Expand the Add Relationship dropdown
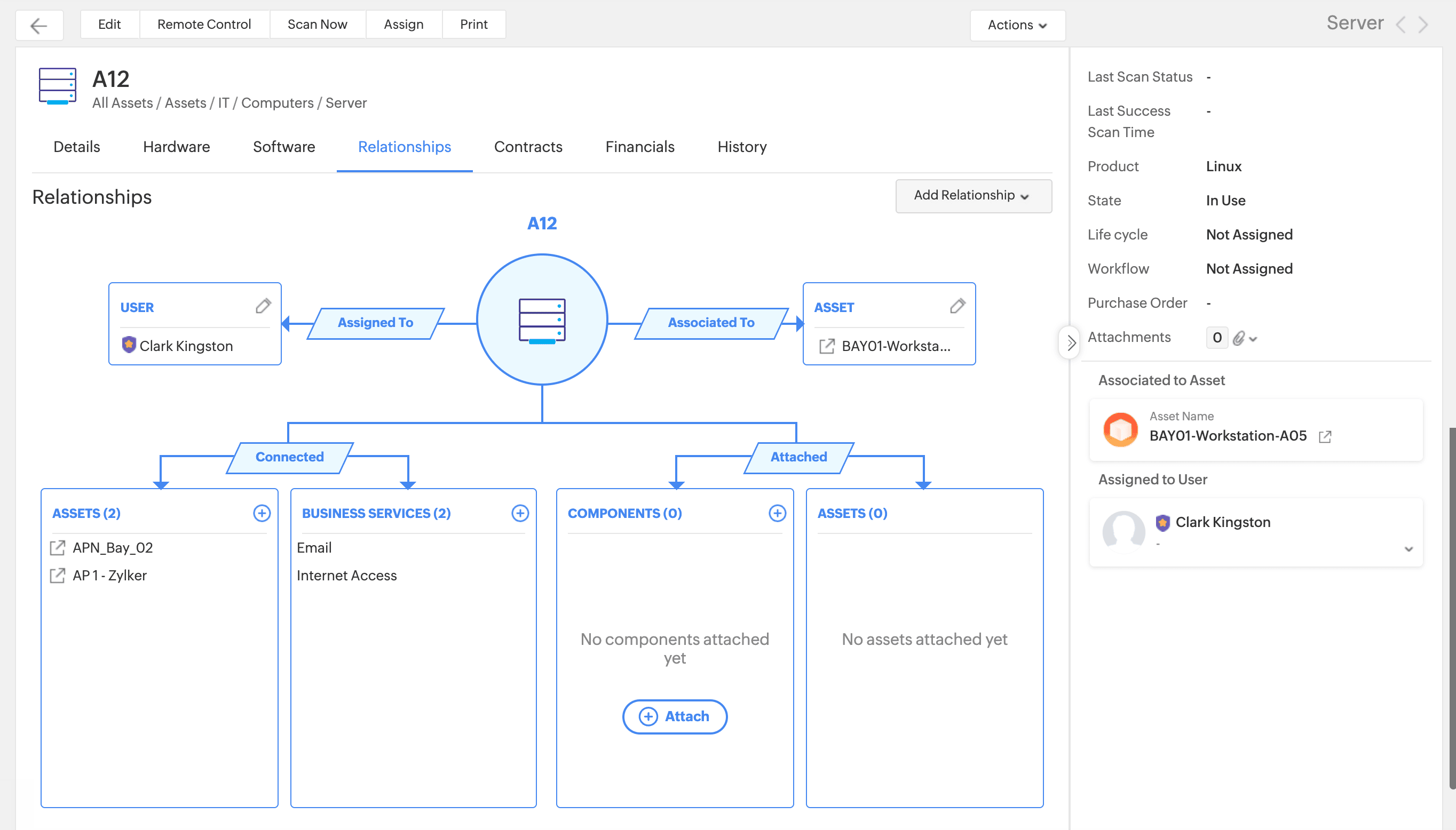Image resolution: width=1456 pixels, height=830 pixels. (x=973, y=196)
